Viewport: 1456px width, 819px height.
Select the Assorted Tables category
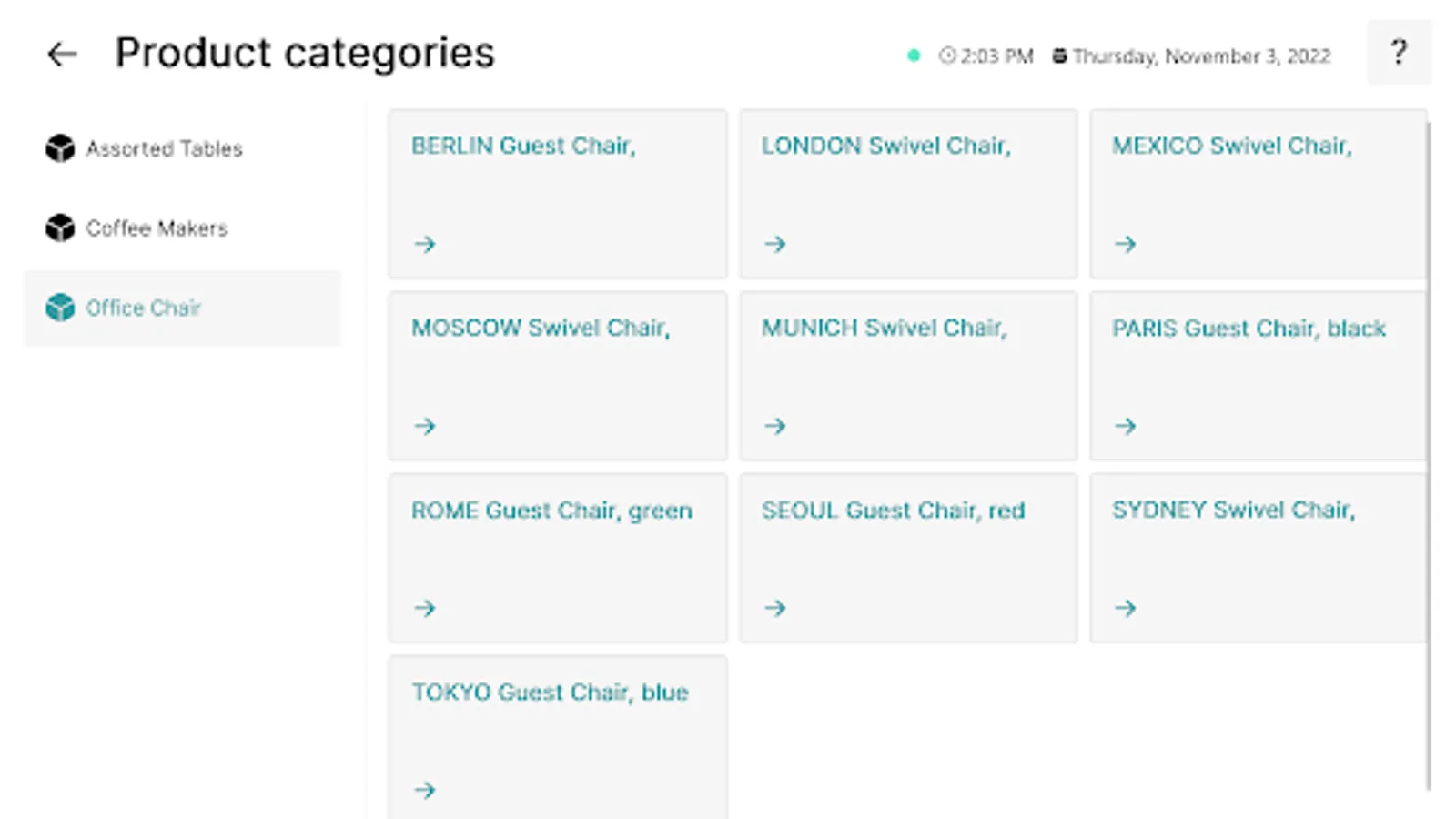click(x=165, y=148)
